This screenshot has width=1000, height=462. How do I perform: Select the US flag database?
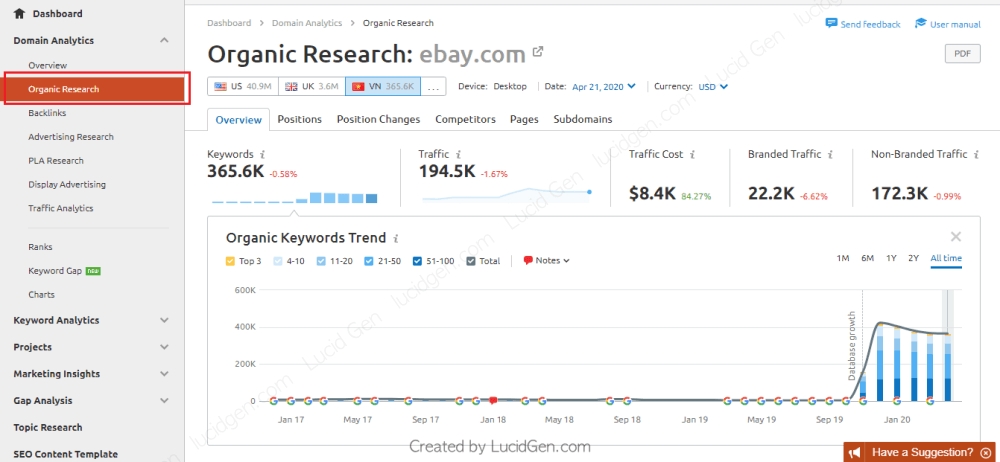243,86
